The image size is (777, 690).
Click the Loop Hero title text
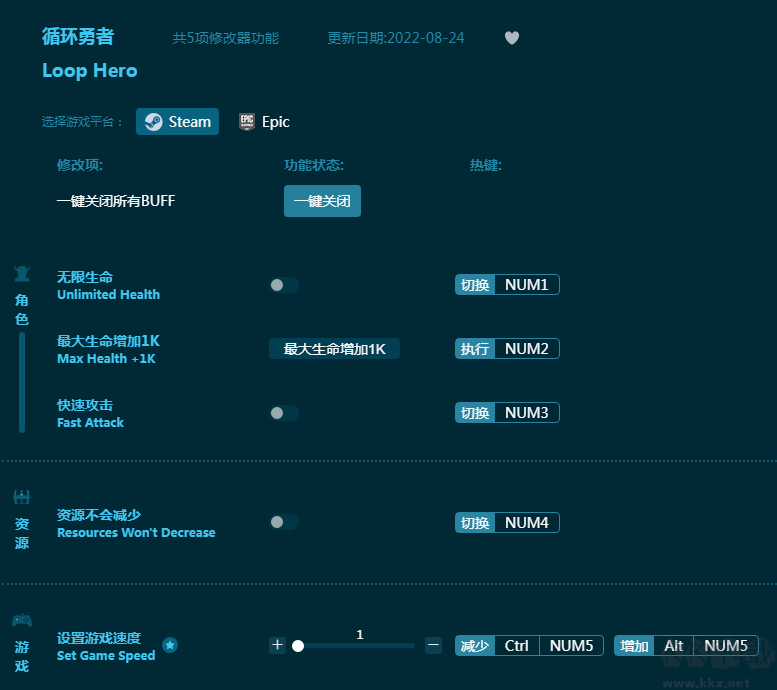pyautogui.click(x=90, y=70)
